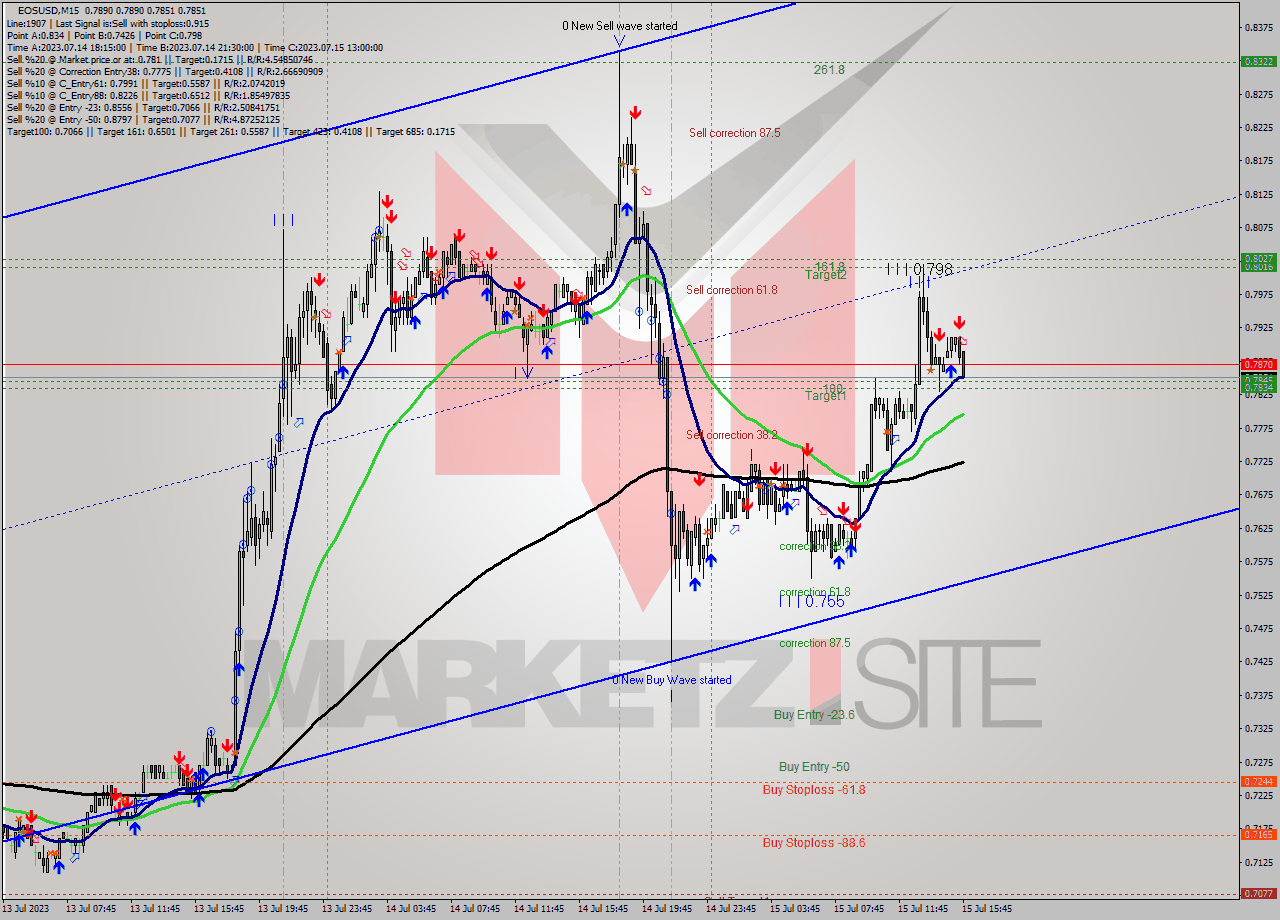The width and height of the screenshot is (1280, 920).
Task: Click the 0.8175 value on price axis
Action: point(1259,161)
